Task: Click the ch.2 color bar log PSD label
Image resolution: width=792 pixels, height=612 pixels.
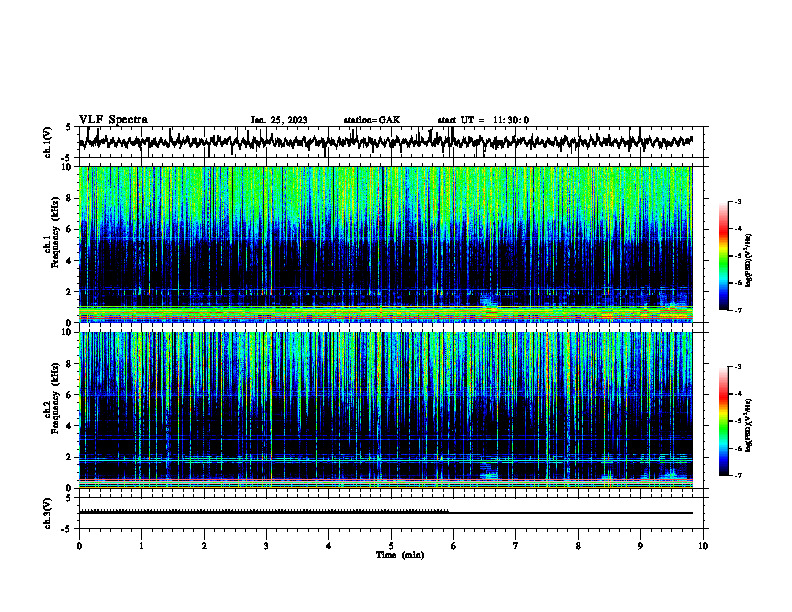Action: point(749,426)
